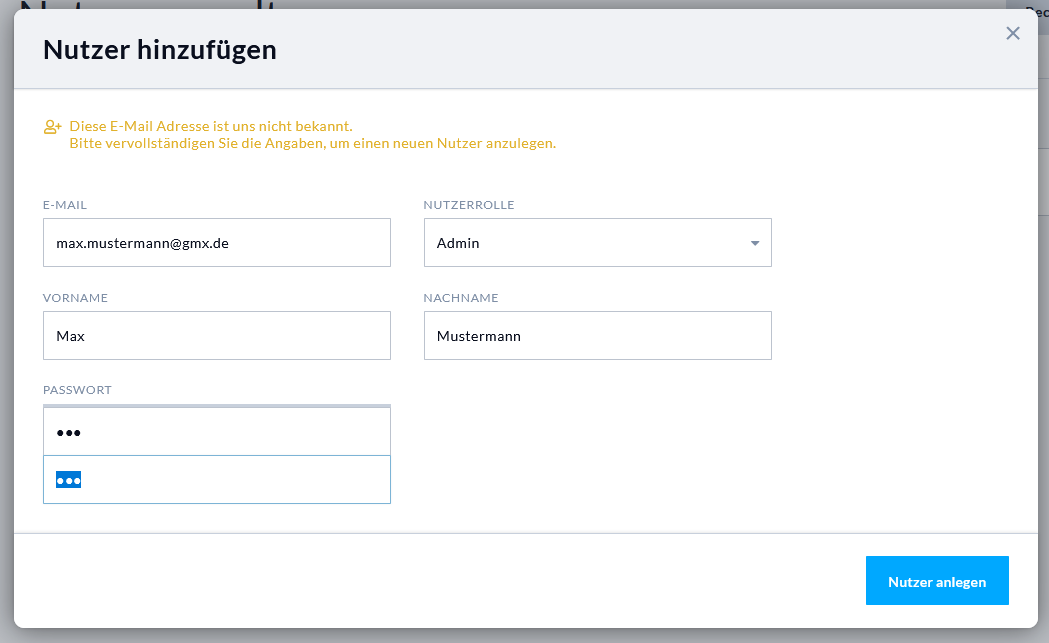
Task: Click the password strength bar above Passwort field
Action: [216, 406]
